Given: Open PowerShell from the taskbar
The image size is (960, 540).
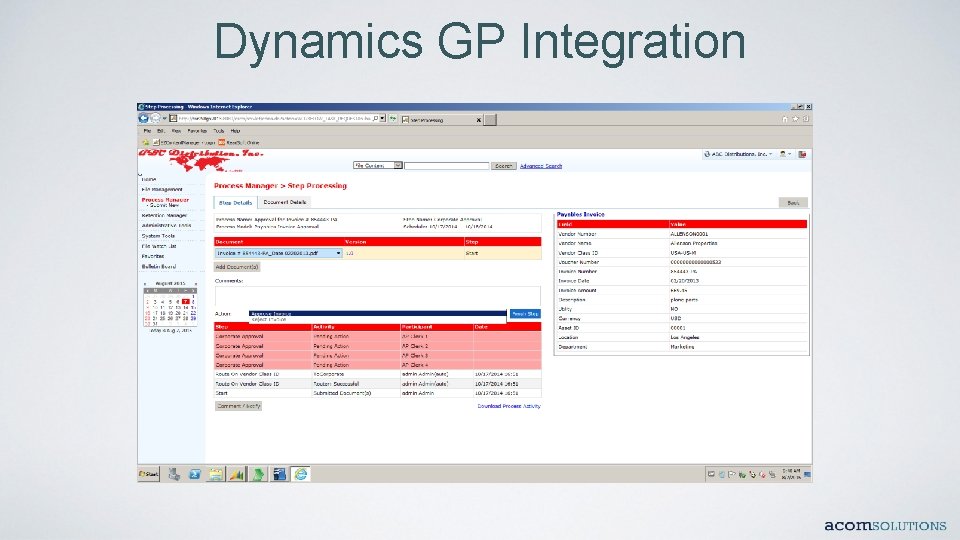Looking at the screenshot, I should [195, 474].
